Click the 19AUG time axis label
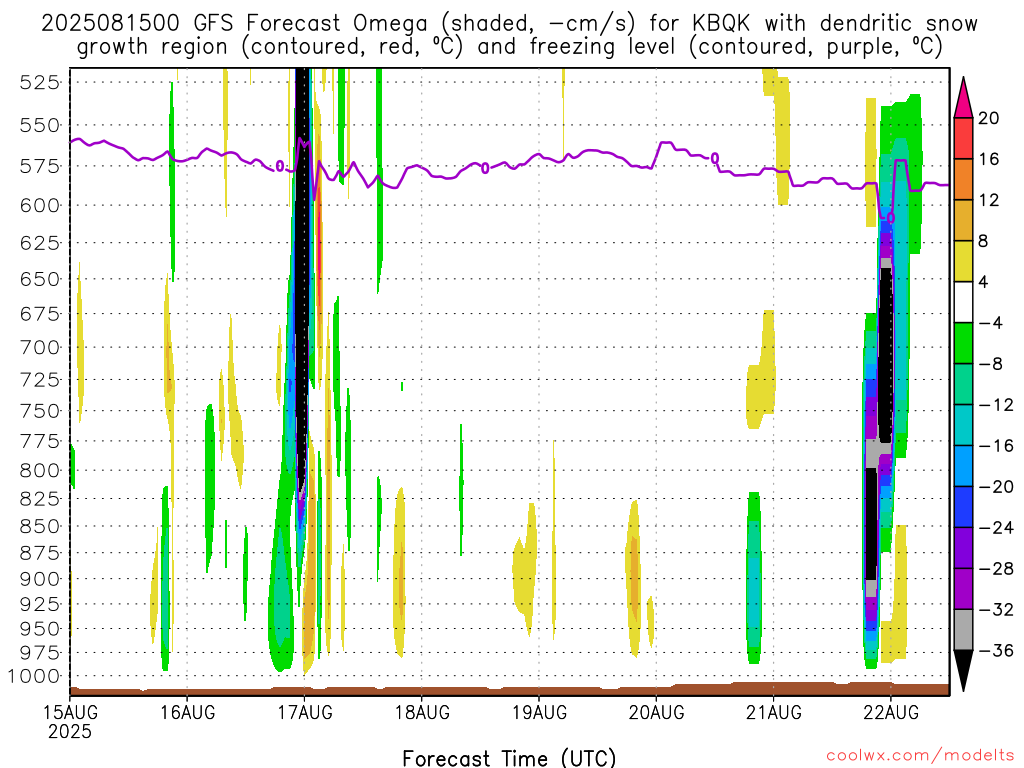 pyautogui.click(x=539, y=712)
